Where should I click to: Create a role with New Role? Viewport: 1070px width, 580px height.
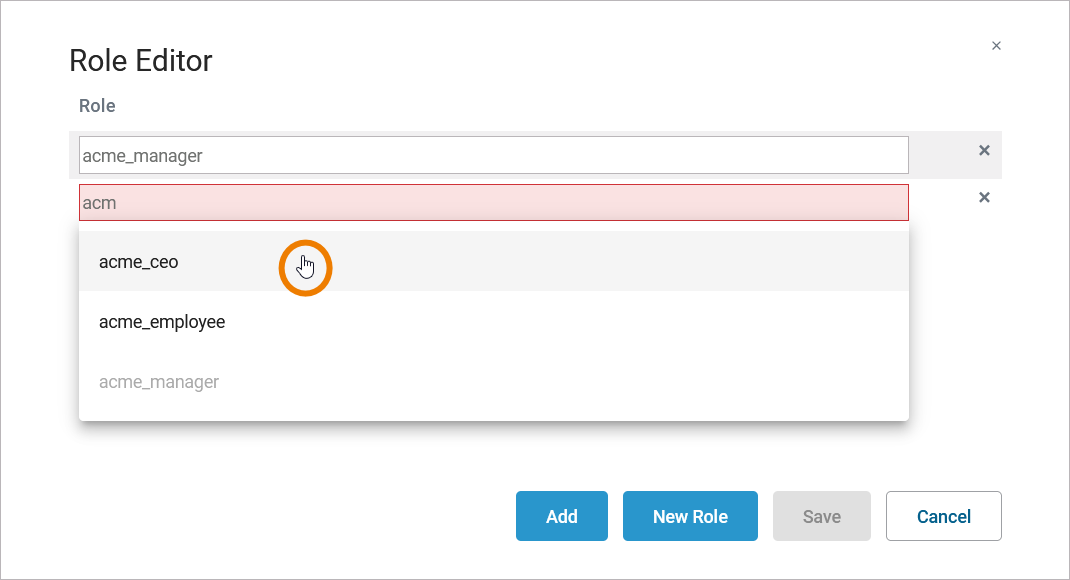click(x=690, y=516)
